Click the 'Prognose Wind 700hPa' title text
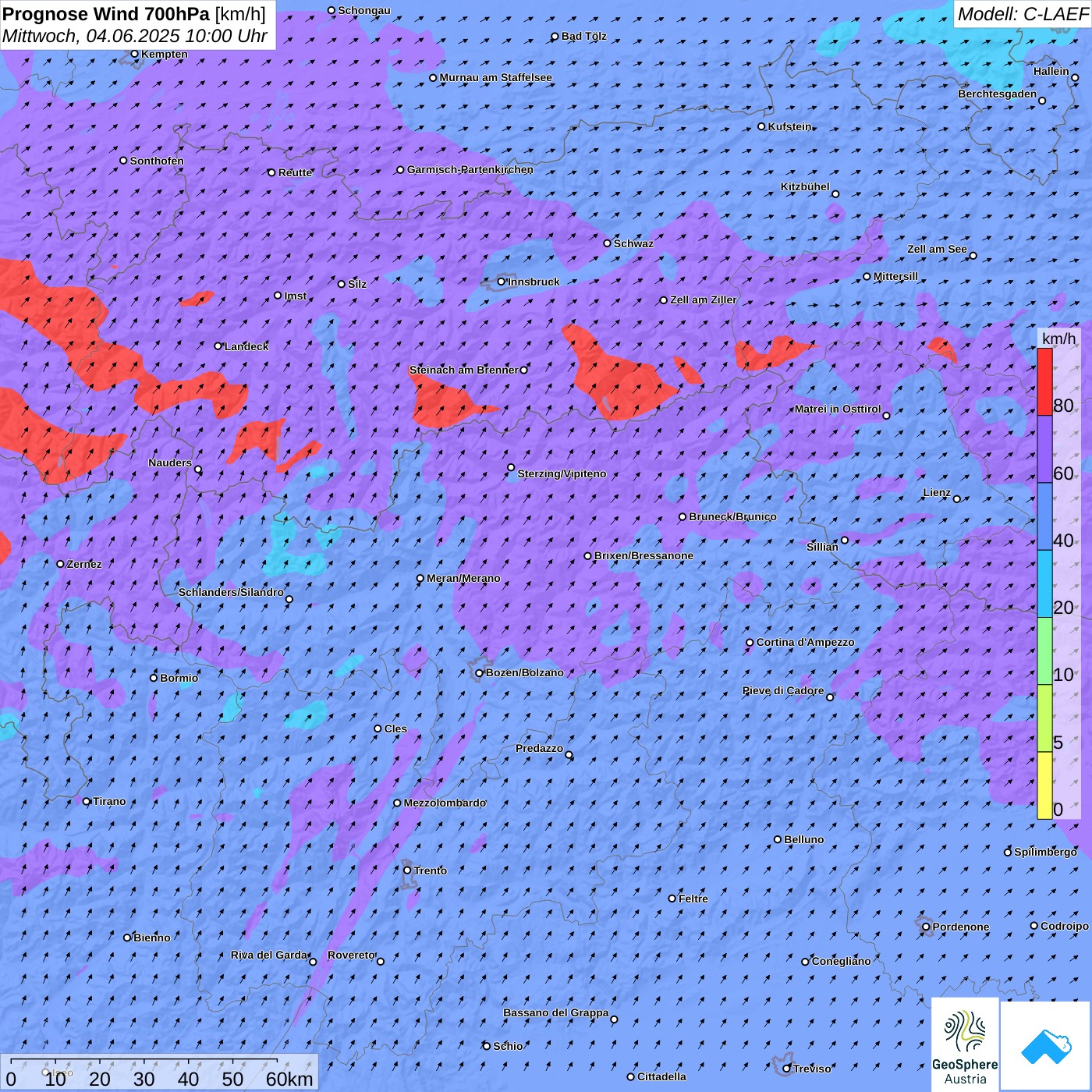 pos(106,14)
